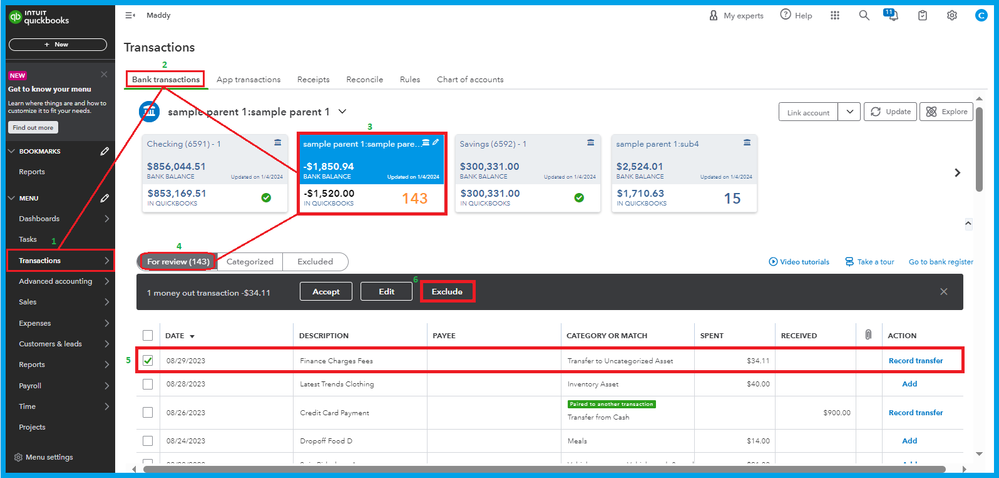Dismiss the Get to know your menu card
999x478 pixels.
[105, 75]
